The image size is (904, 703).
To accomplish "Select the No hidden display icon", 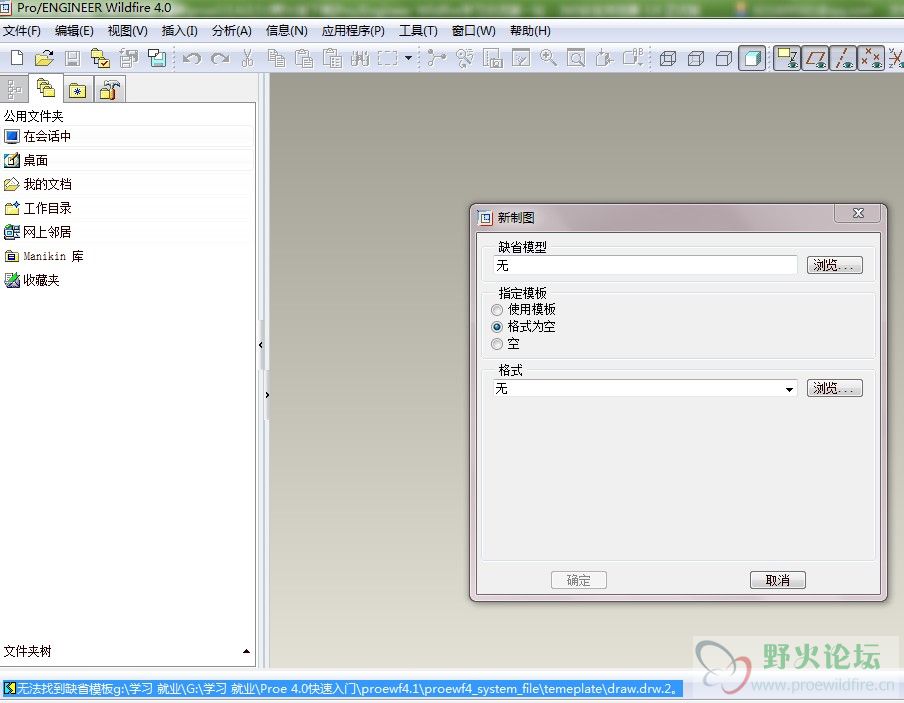I will tap(724, 58).
